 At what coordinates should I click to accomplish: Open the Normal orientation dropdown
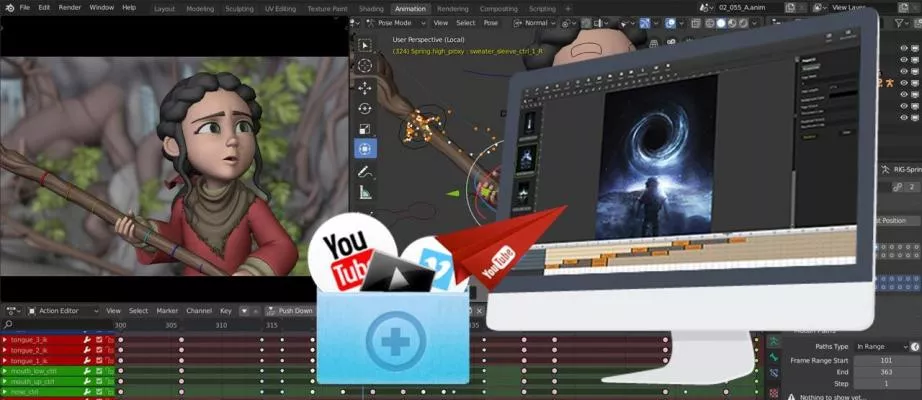[x=535, y=23]
